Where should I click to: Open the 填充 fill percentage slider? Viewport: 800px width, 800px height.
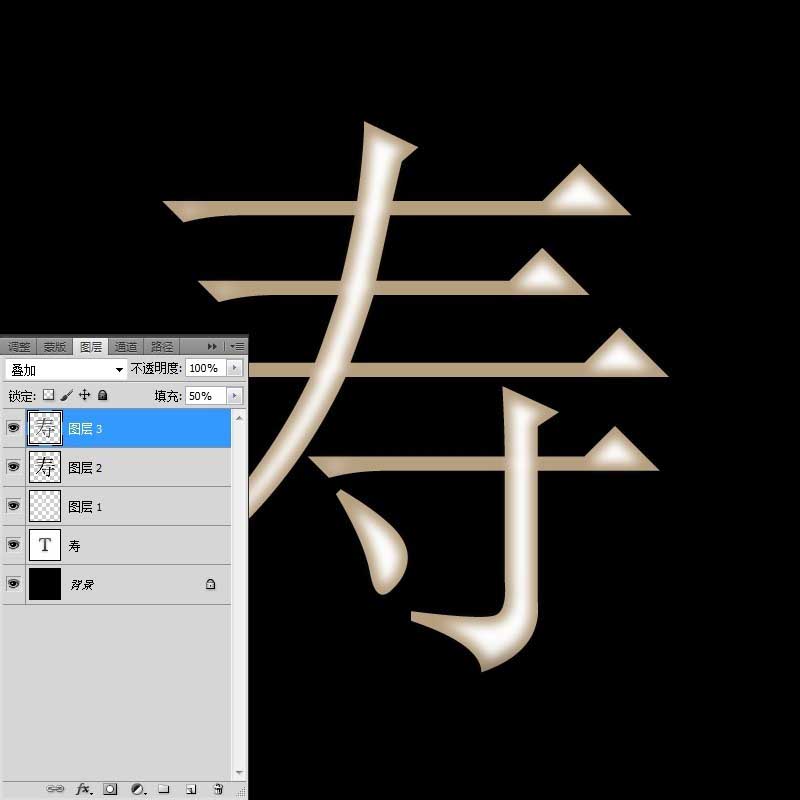tap(235, 395)
